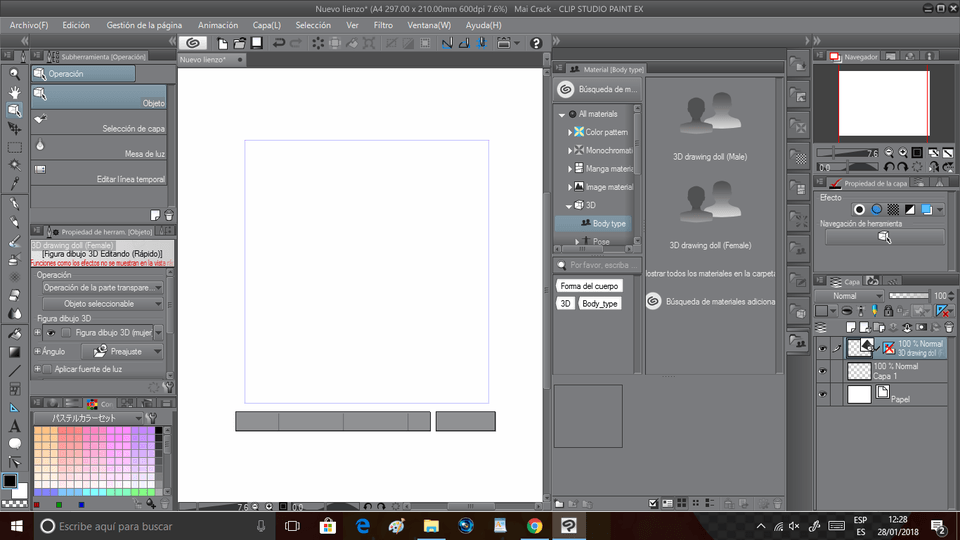The height and width of the screenshot is (540, 960).
Task: Click Forma del cuerpo tag button
Action: pos(589,286)
